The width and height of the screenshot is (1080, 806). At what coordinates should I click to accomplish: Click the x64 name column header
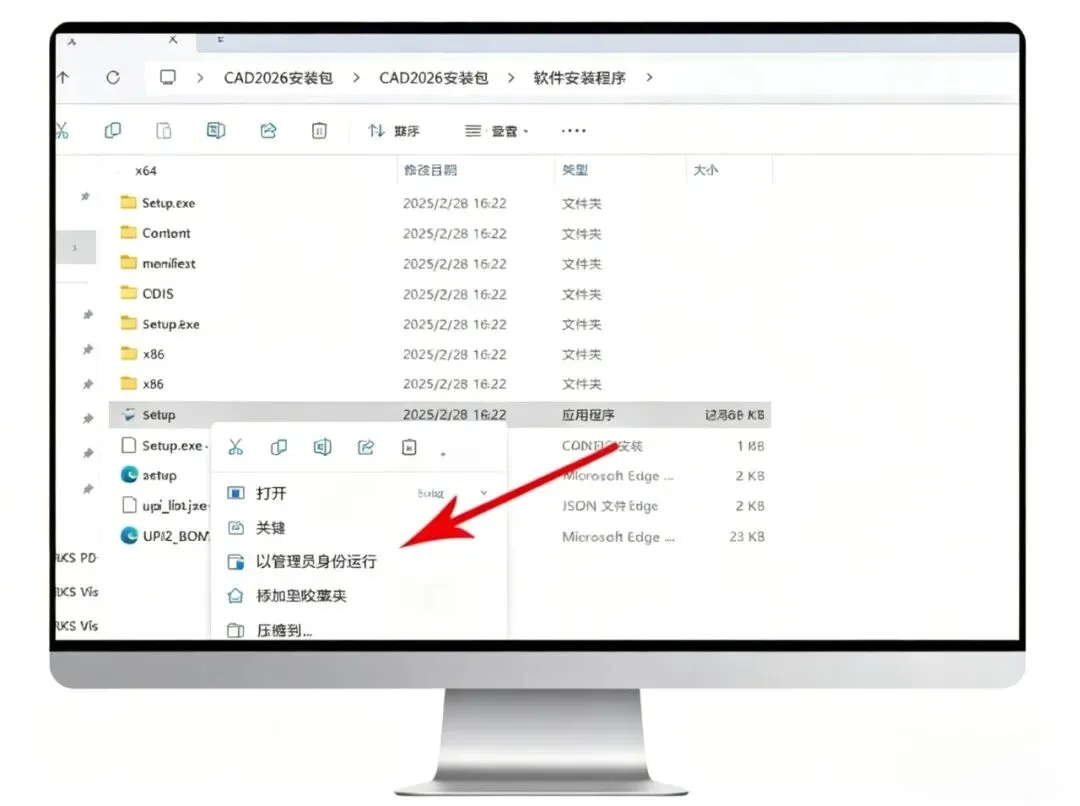[146, 170]
